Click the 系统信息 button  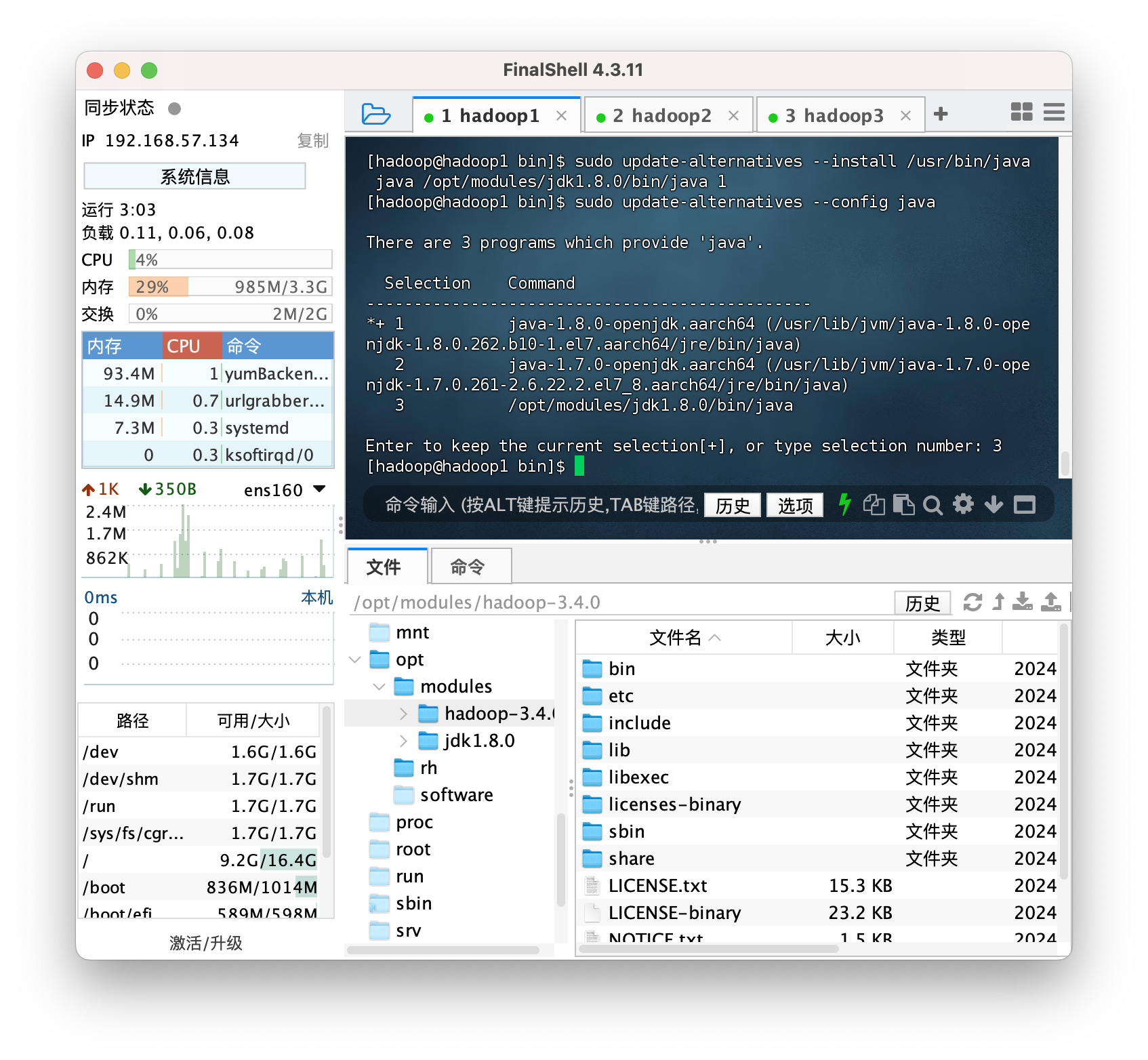pos(194,176)
